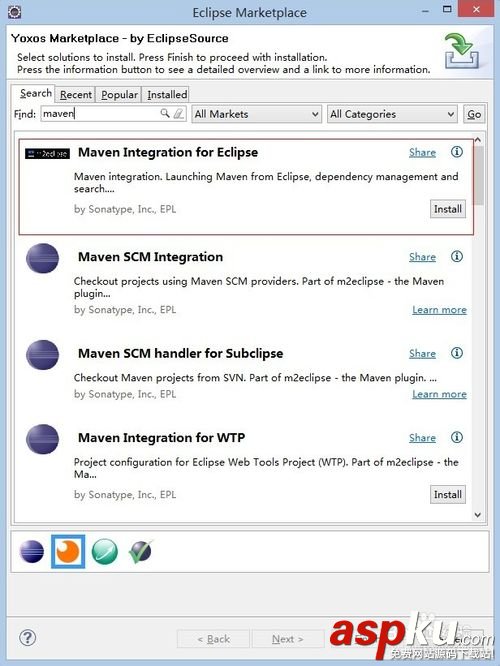
Task: Click the Maven SCM handler for Subclipse logo
Action: pyautogui.click(x=42, y=355)
